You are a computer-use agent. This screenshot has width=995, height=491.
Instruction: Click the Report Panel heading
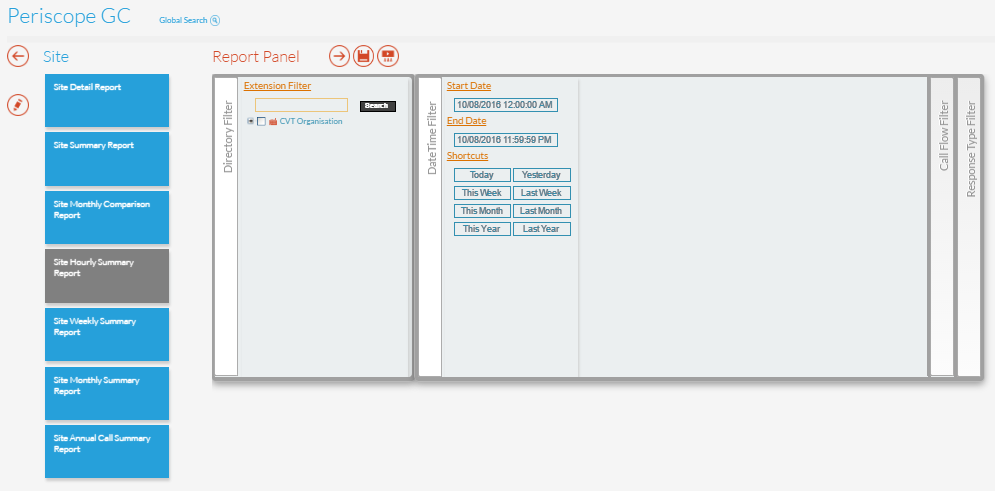(x=256, y=57)
